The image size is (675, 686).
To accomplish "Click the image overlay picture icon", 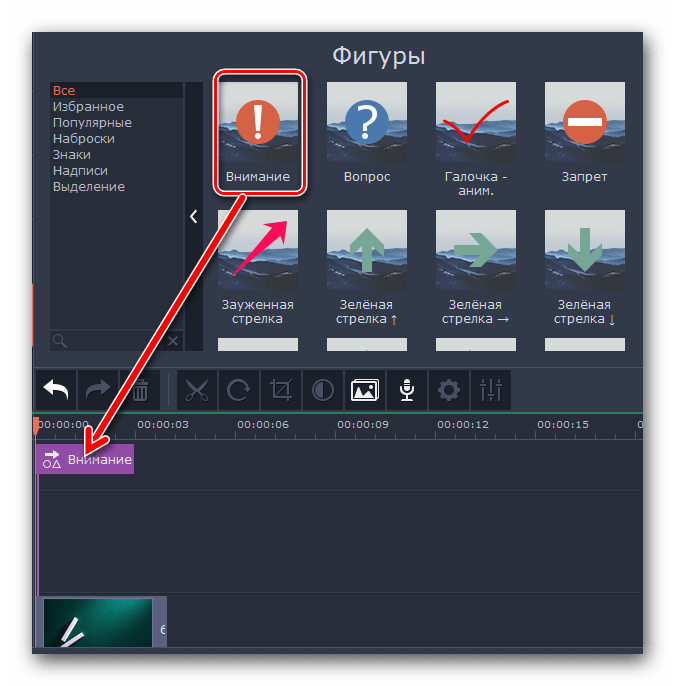I will pos(365,389).
